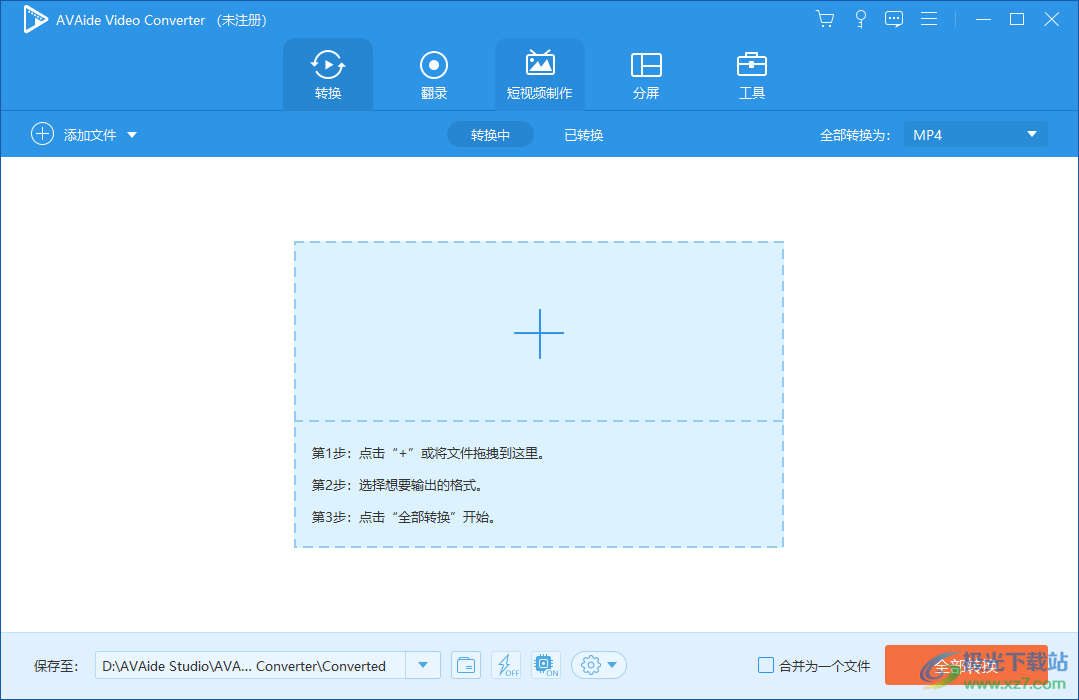Viewport: 1079px width, 700px height.
Task: Click the AVAide logo icon
Action: click(34, 19)
